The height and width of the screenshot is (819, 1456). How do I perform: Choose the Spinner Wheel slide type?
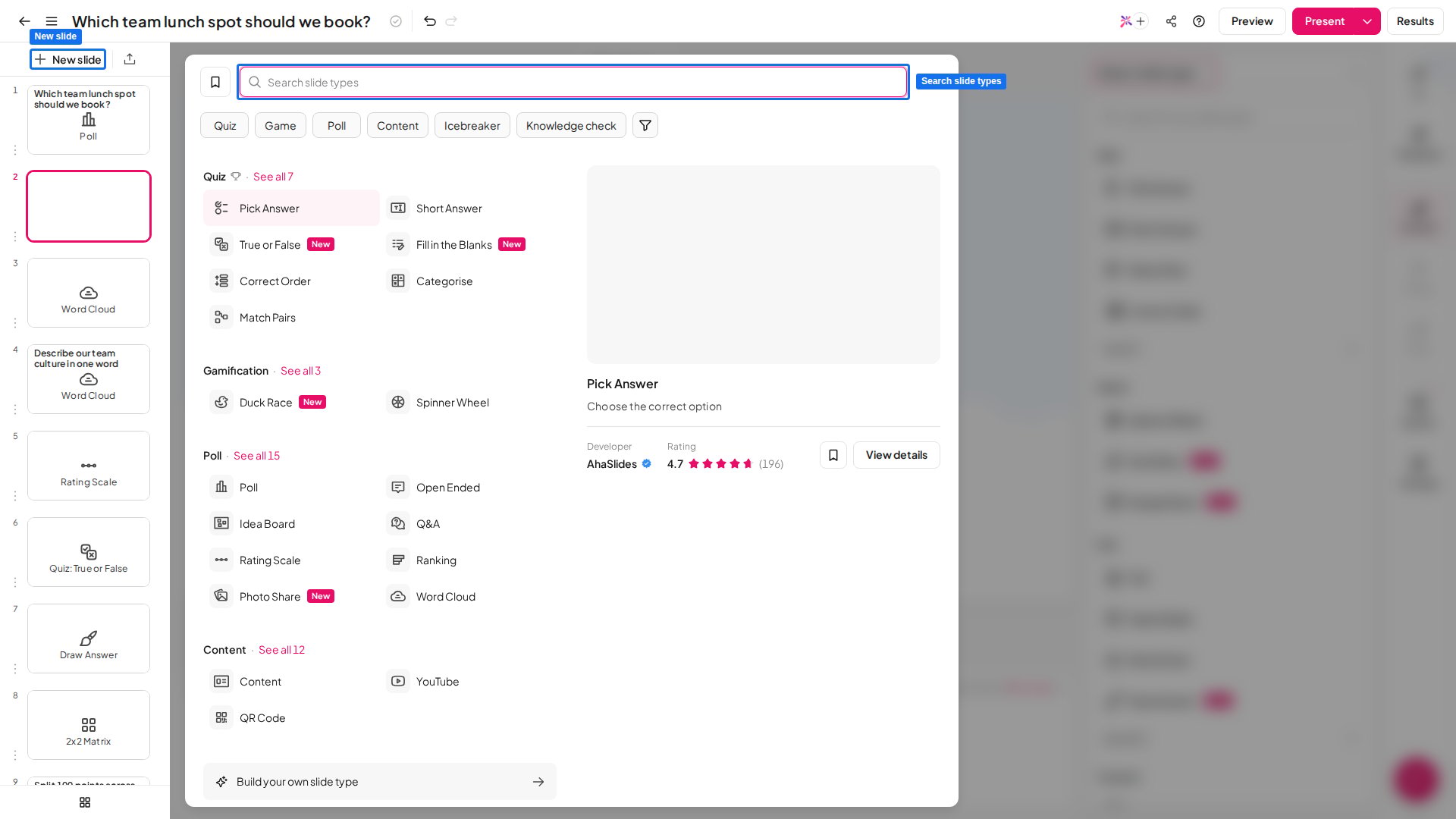pyautogui.click(x=468, y=403)
